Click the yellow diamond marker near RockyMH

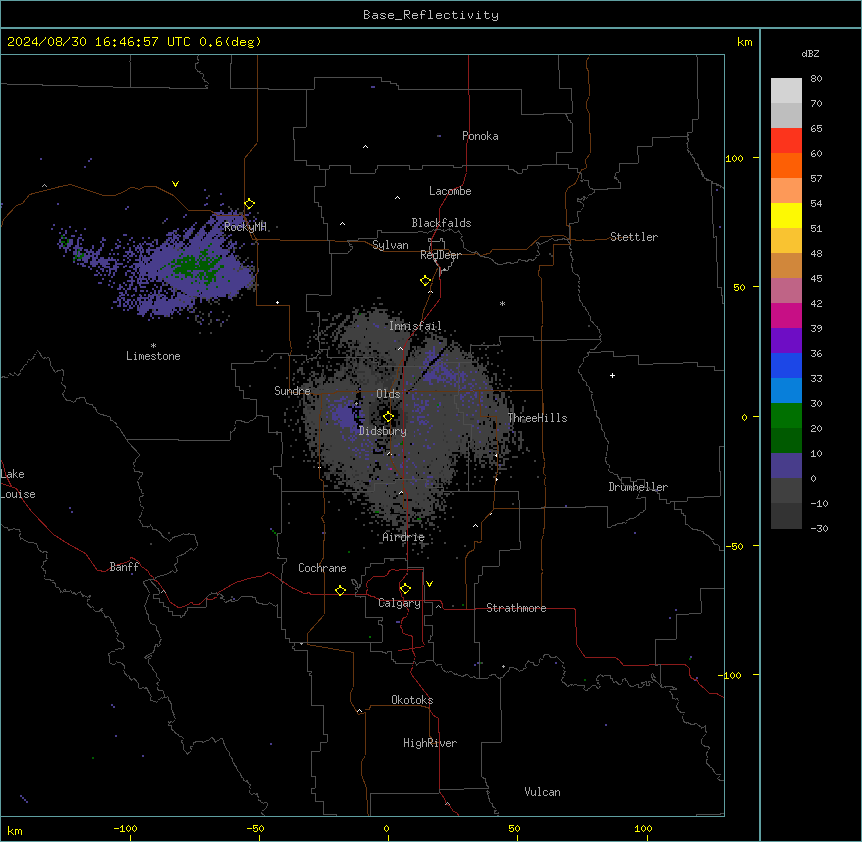point(250,204)
